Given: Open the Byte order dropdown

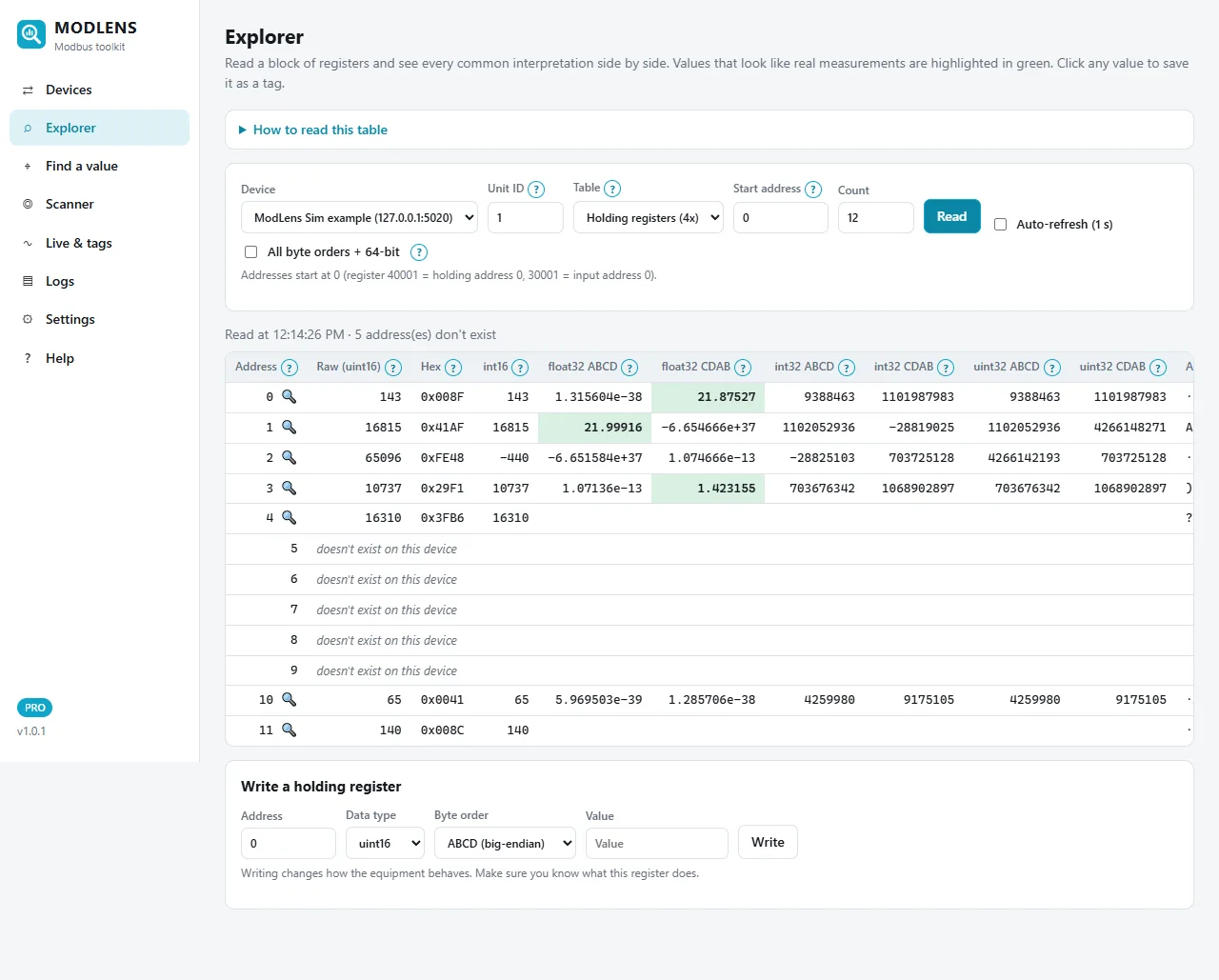Looking at the screenshot, I should [x=505, y=843].
